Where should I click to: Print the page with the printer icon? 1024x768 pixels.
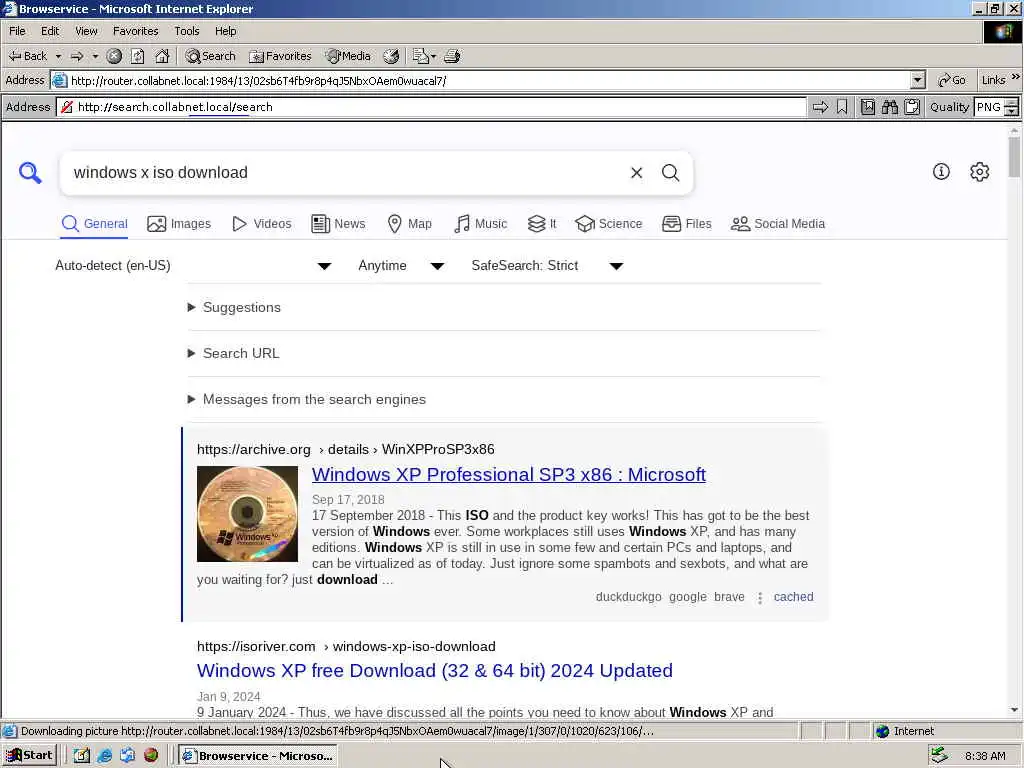(x=453, y=56)
